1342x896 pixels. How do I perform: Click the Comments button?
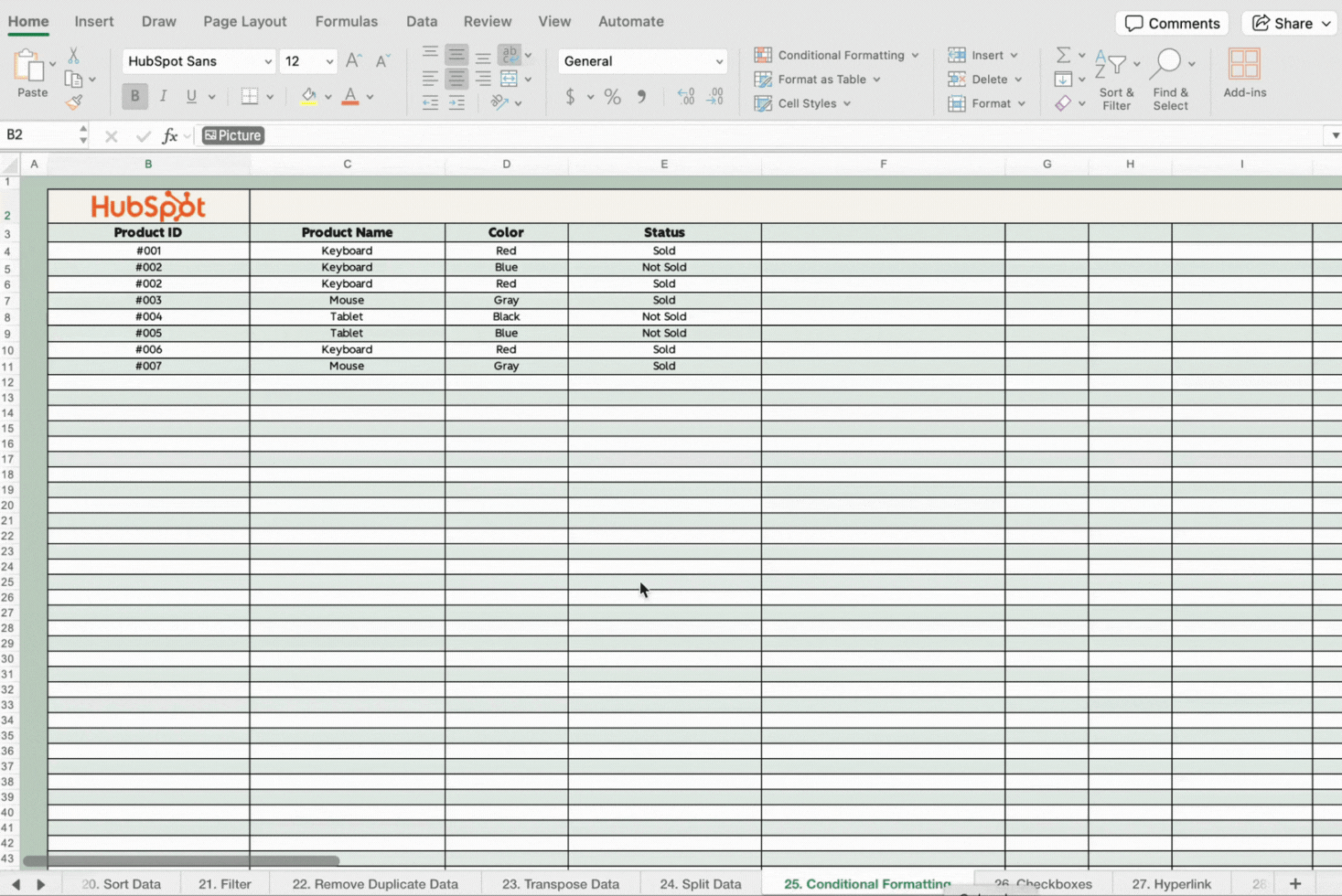[x=1172, y=23]
